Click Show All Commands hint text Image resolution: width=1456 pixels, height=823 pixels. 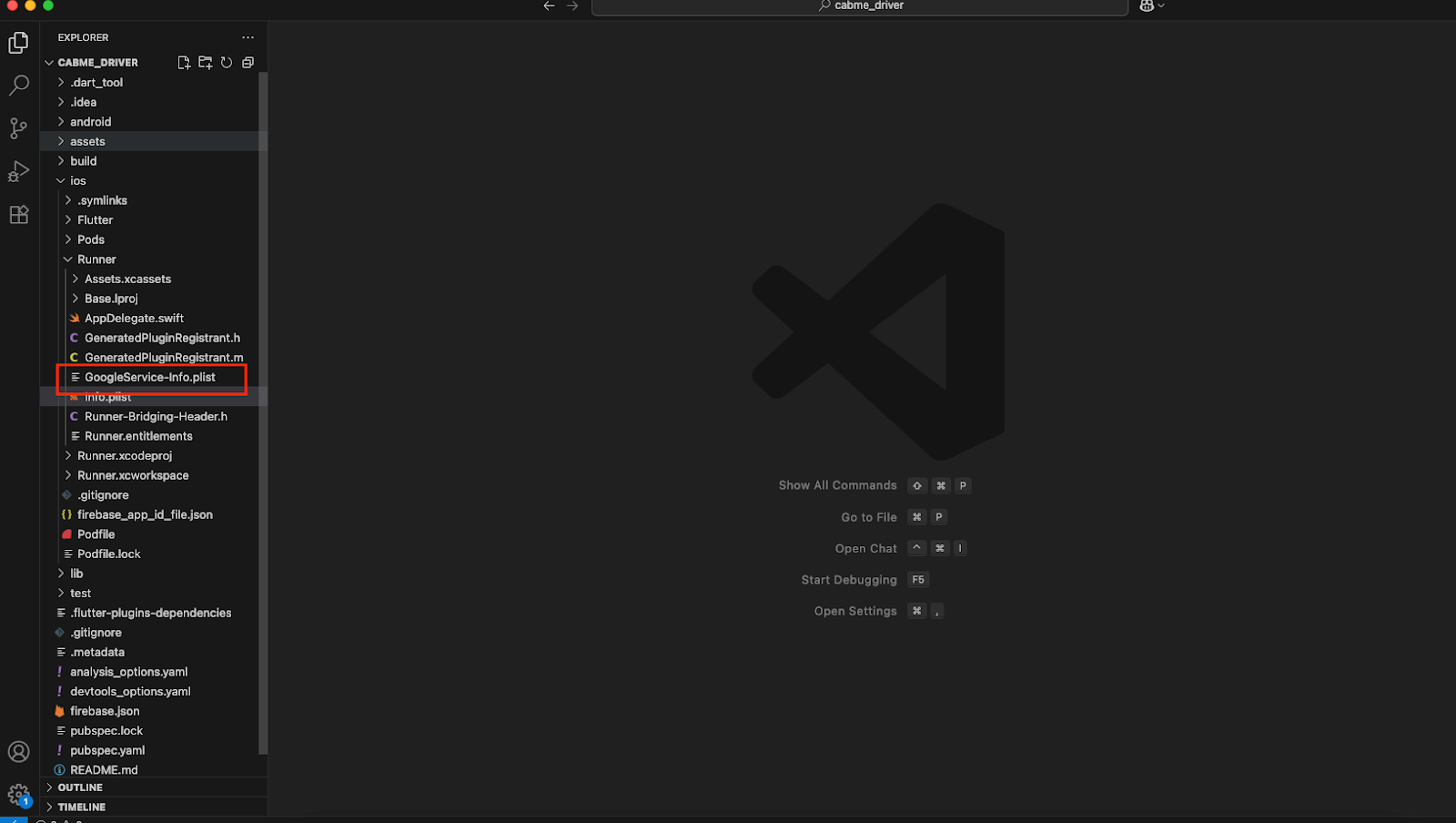pos(837,485)
